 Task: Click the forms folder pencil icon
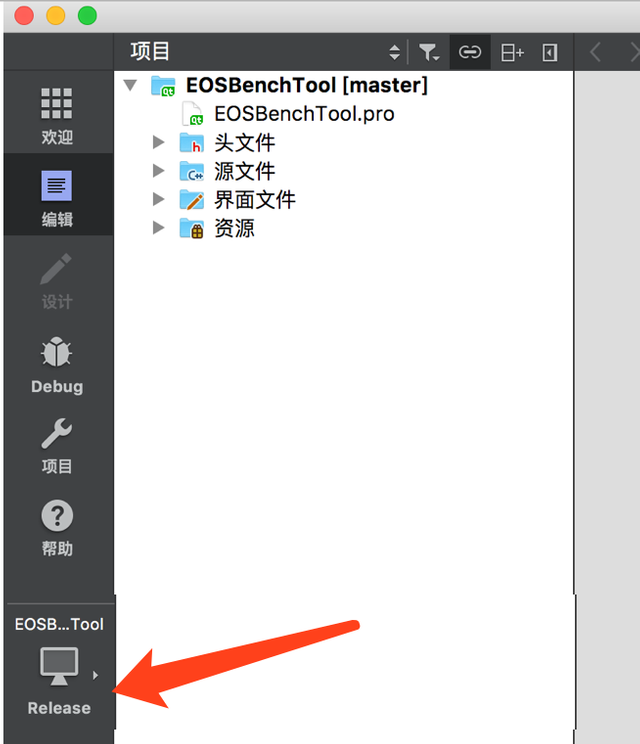(x=192, y=200)
